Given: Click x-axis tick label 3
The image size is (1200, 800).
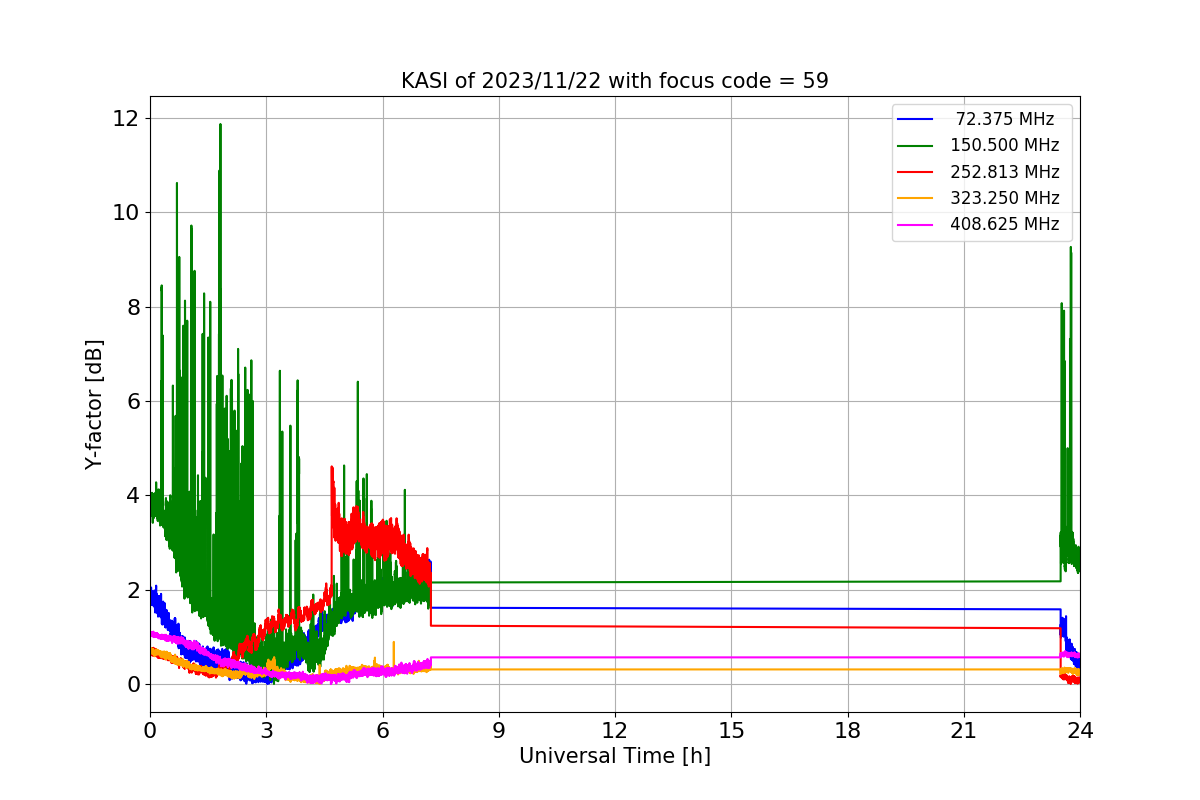Looking at the screenshot, I should pos(266,731).
